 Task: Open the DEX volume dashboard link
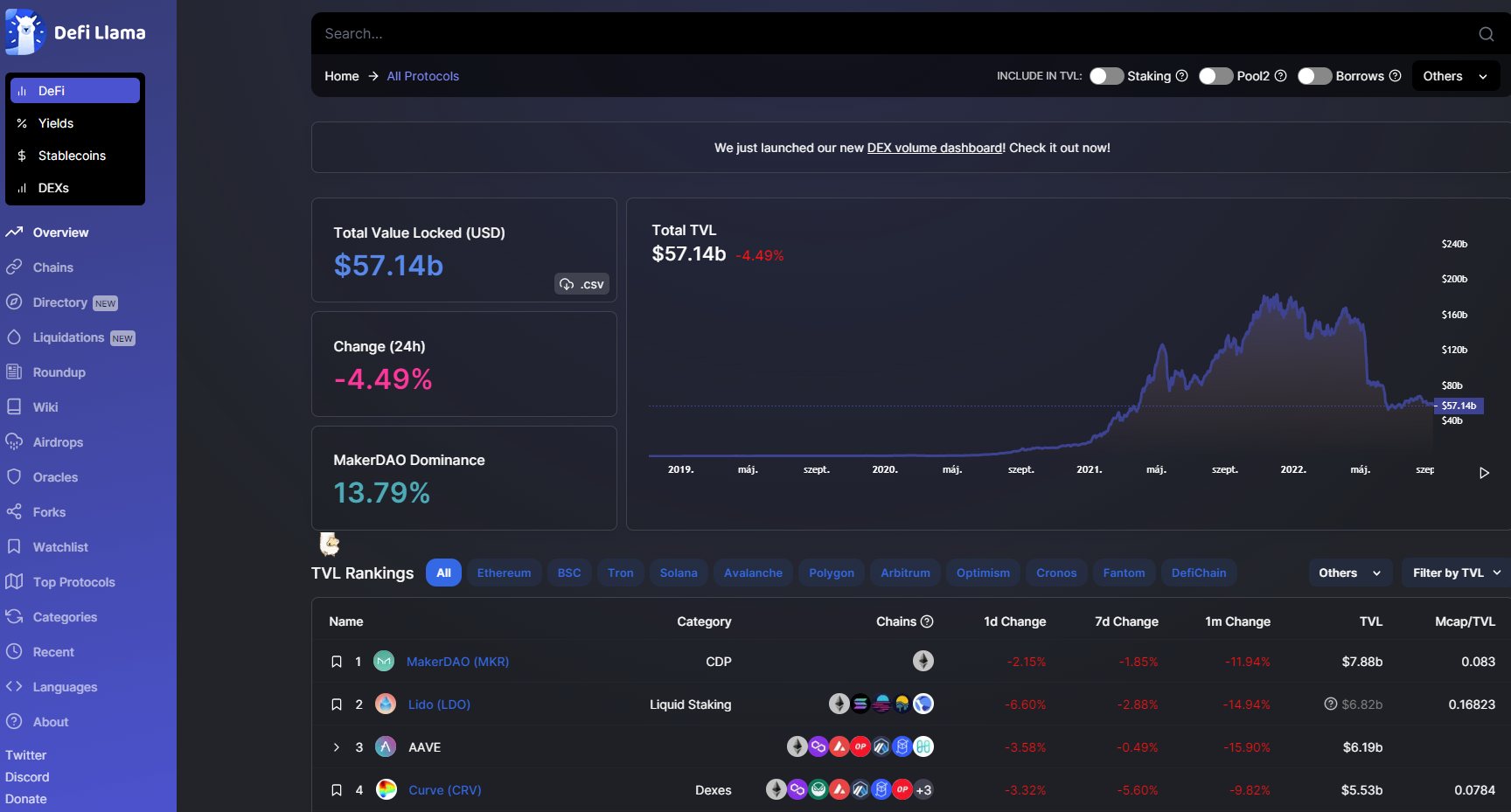point(935,148)
